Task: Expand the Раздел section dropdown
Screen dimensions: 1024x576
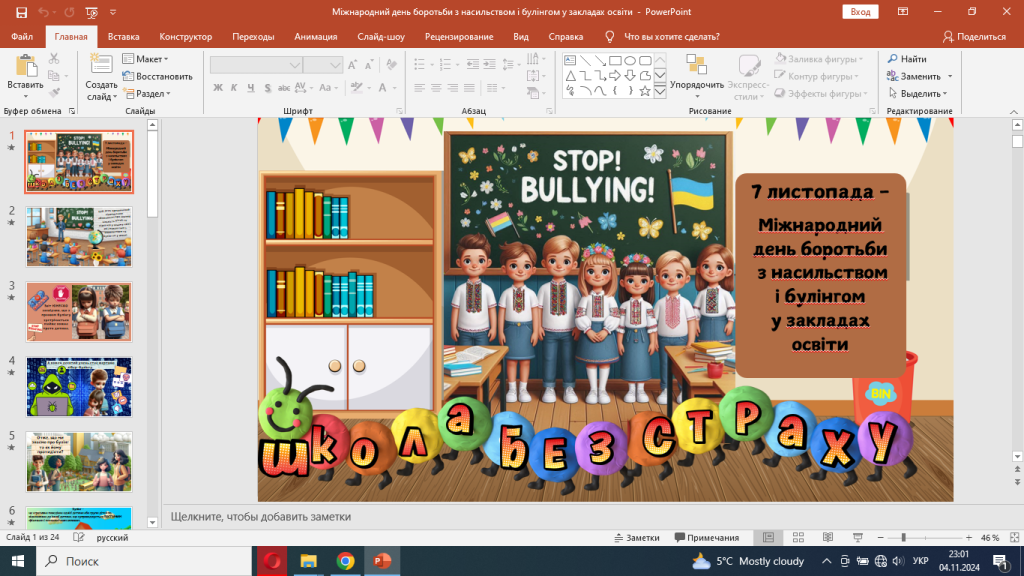Action: pyautogui.click(x=146, y=93)
